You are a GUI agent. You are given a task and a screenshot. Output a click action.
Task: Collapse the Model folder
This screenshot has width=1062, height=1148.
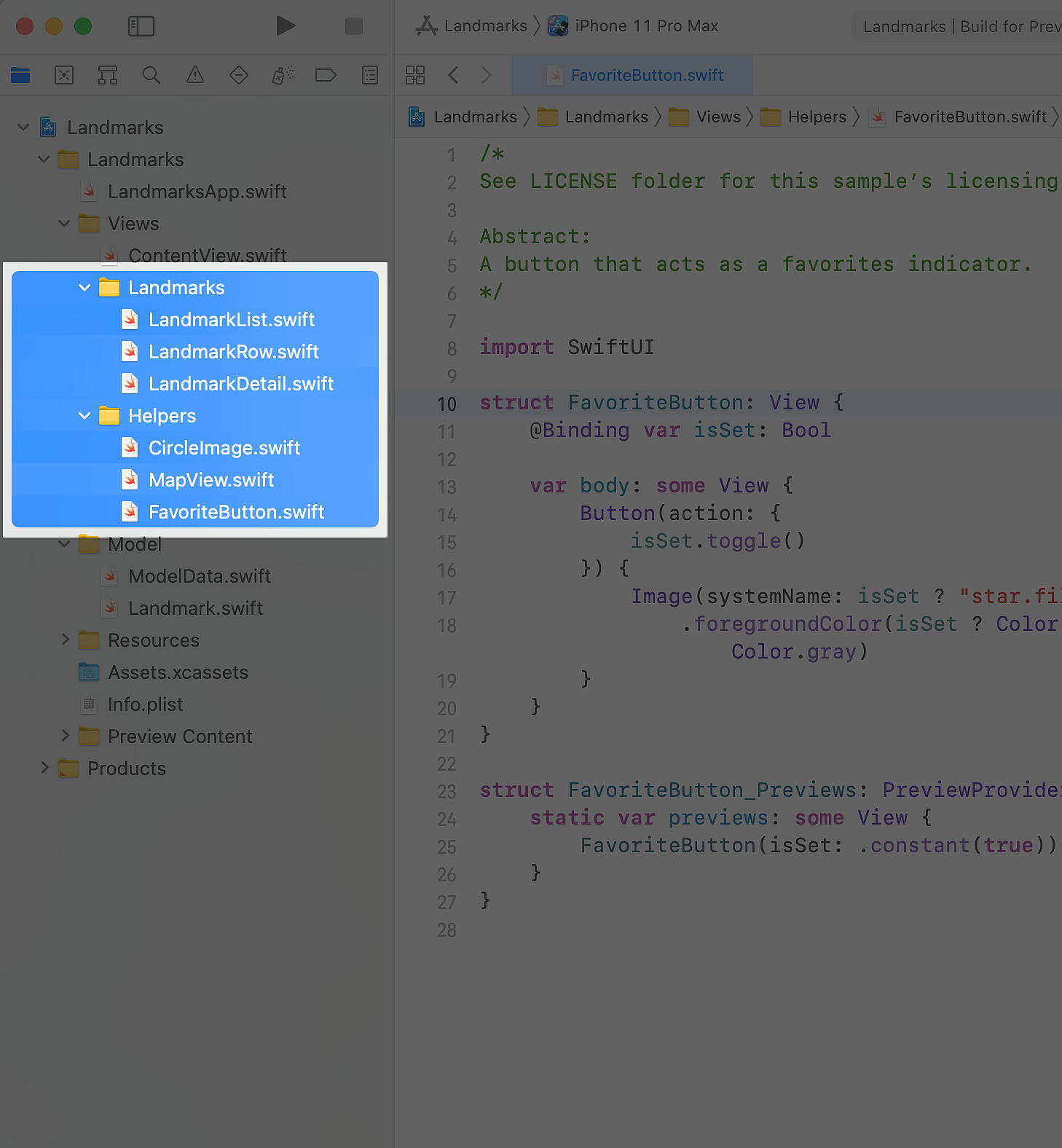64,544
